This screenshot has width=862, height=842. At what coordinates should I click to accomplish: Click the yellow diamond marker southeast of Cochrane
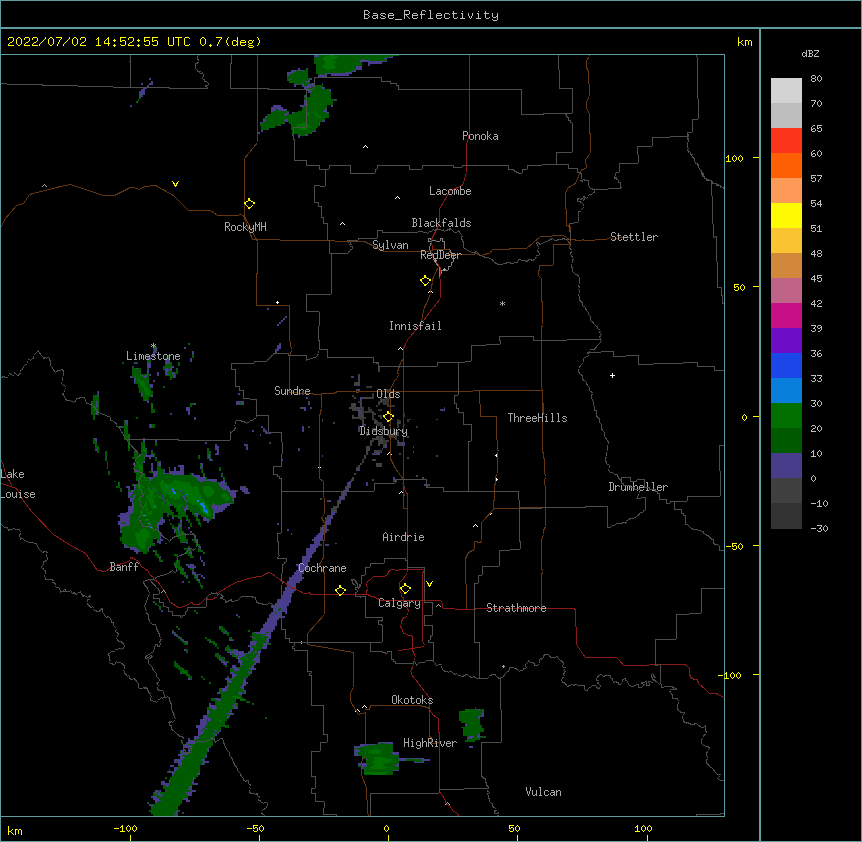(x=340, y=590)
